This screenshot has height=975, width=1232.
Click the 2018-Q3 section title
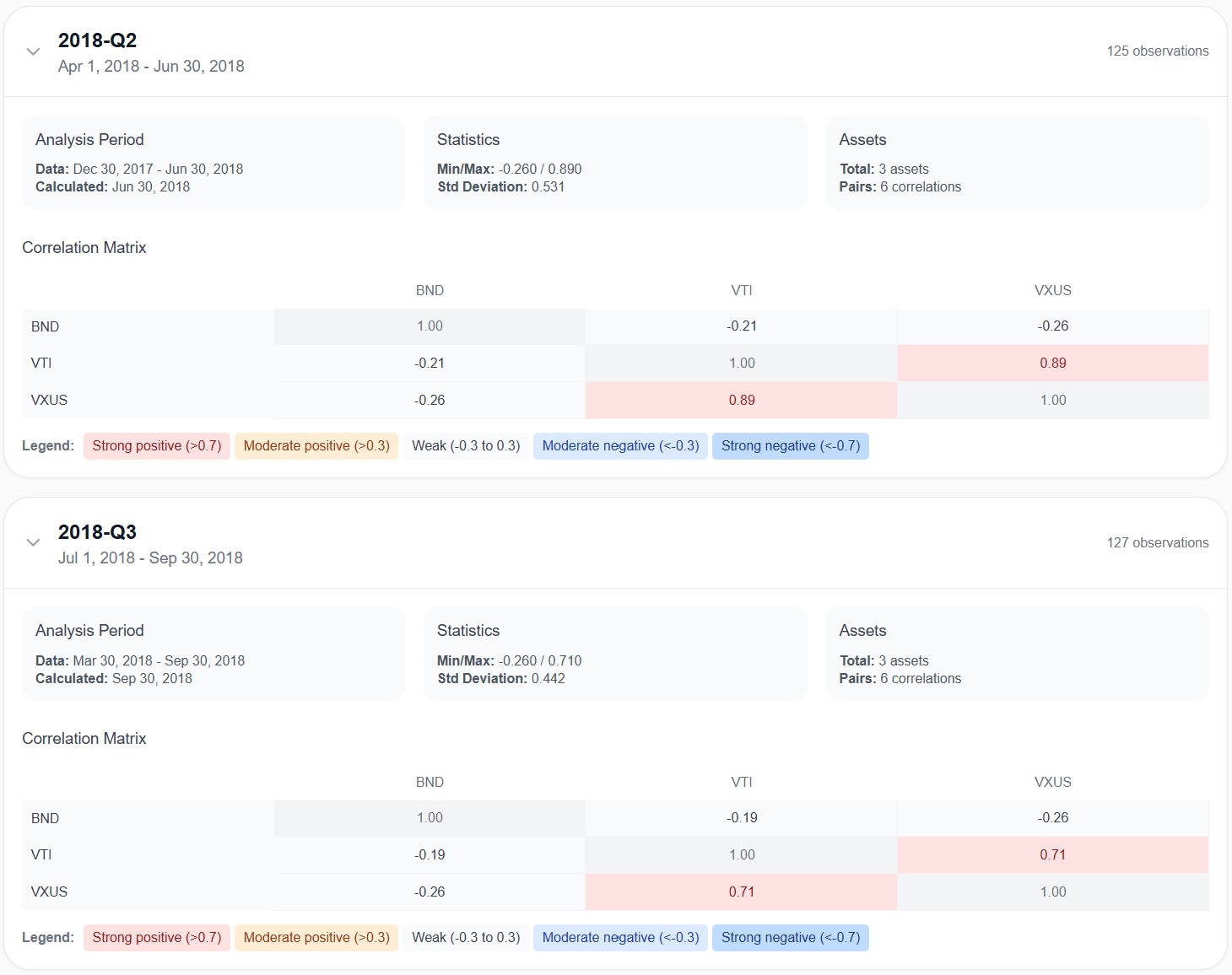97,532
